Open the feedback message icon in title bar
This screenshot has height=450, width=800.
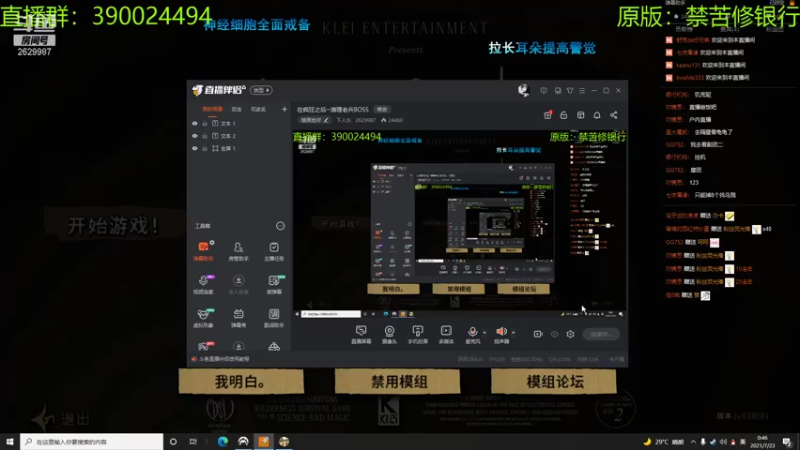point(544,90)
